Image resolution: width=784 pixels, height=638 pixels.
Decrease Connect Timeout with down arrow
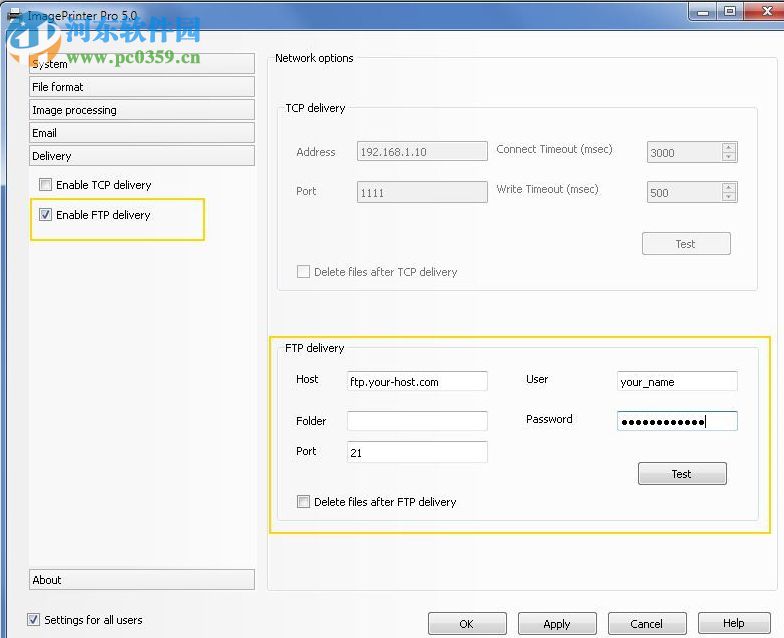729,156
